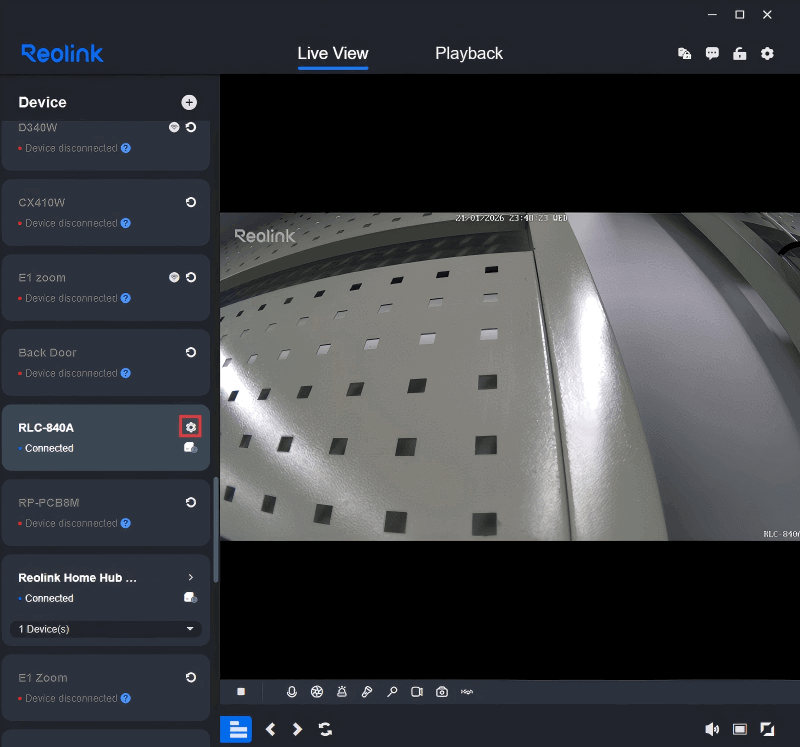Change stream quality from High
The image size is (800, 747).
tap(467, 692)
